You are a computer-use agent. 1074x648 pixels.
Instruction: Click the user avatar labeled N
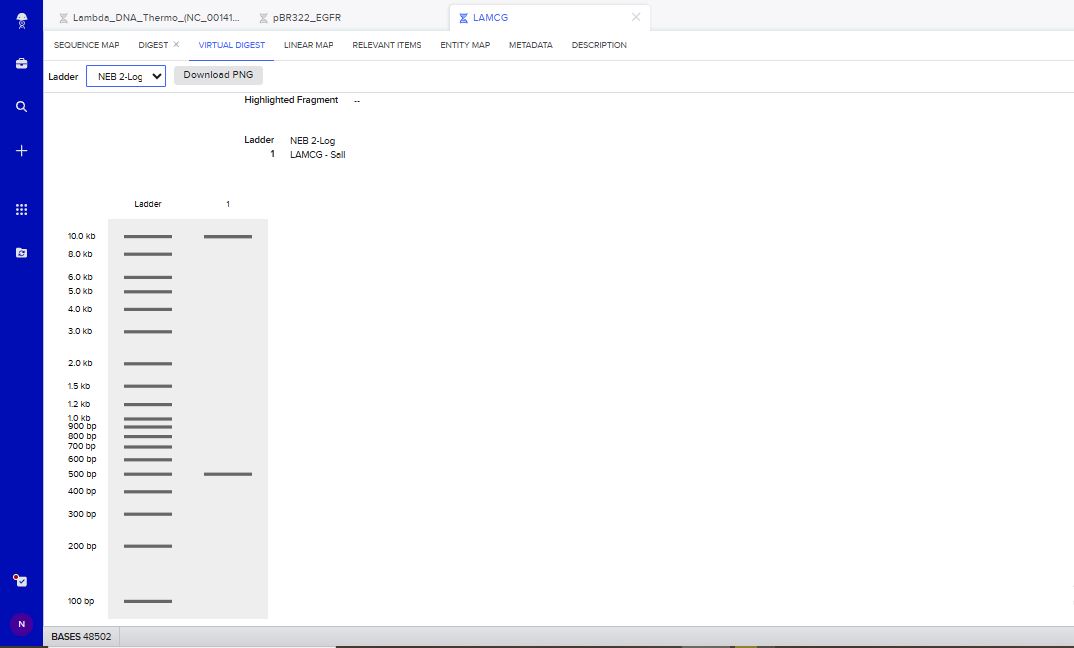point(21,623)
